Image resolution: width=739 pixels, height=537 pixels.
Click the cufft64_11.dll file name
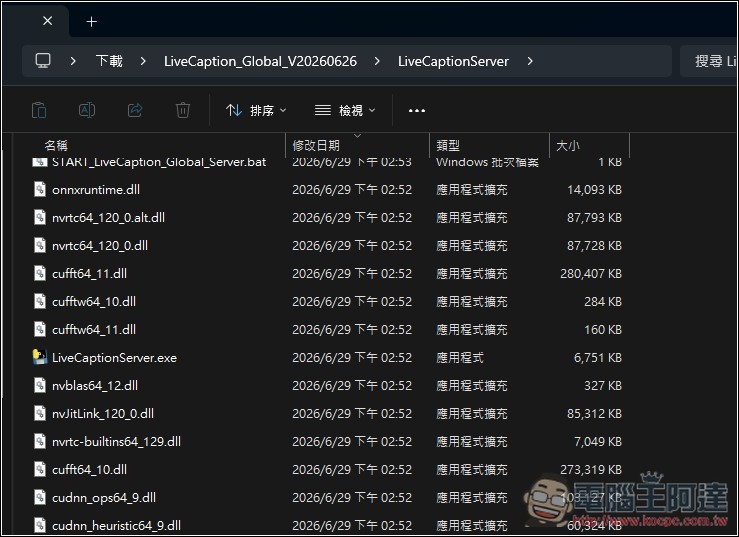90,273
